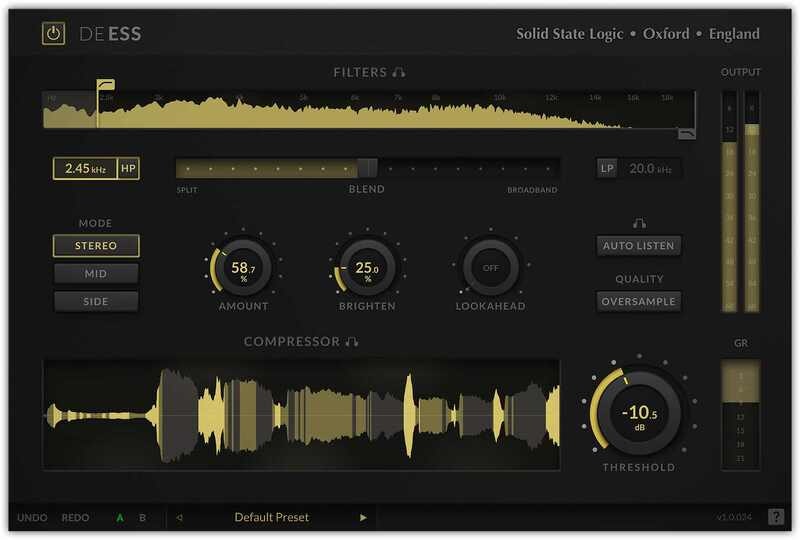
Task: Go to previous preset with left arrow
Action: [180, 518]
